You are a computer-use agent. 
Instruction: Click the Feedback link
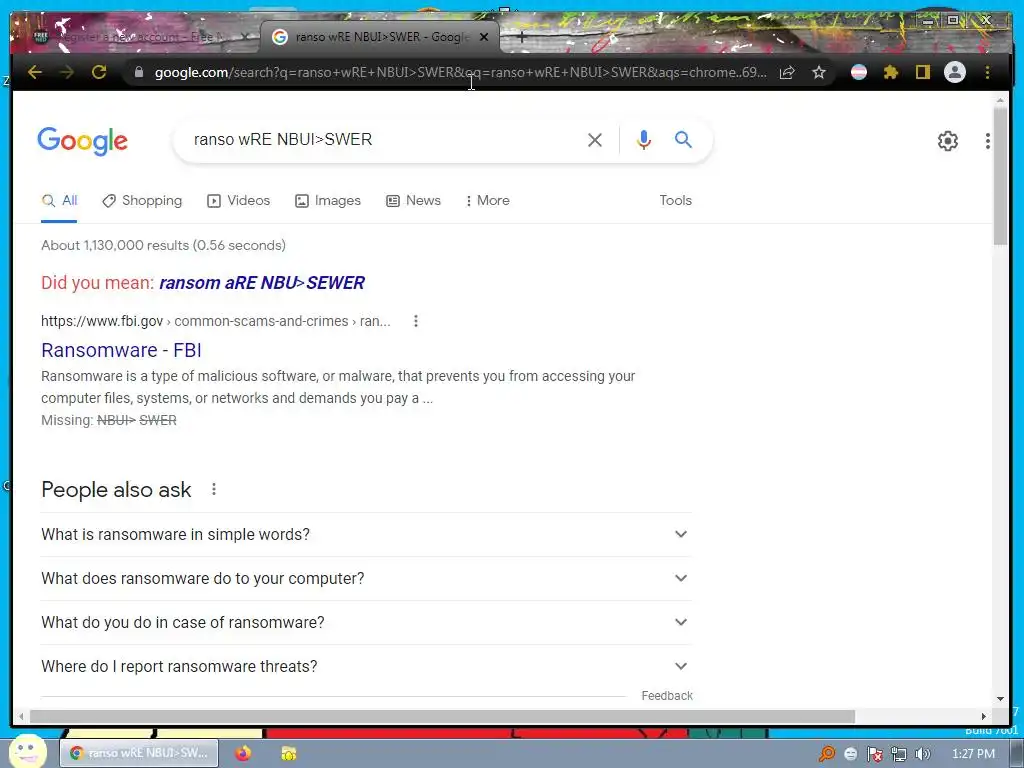click(667, 696)
